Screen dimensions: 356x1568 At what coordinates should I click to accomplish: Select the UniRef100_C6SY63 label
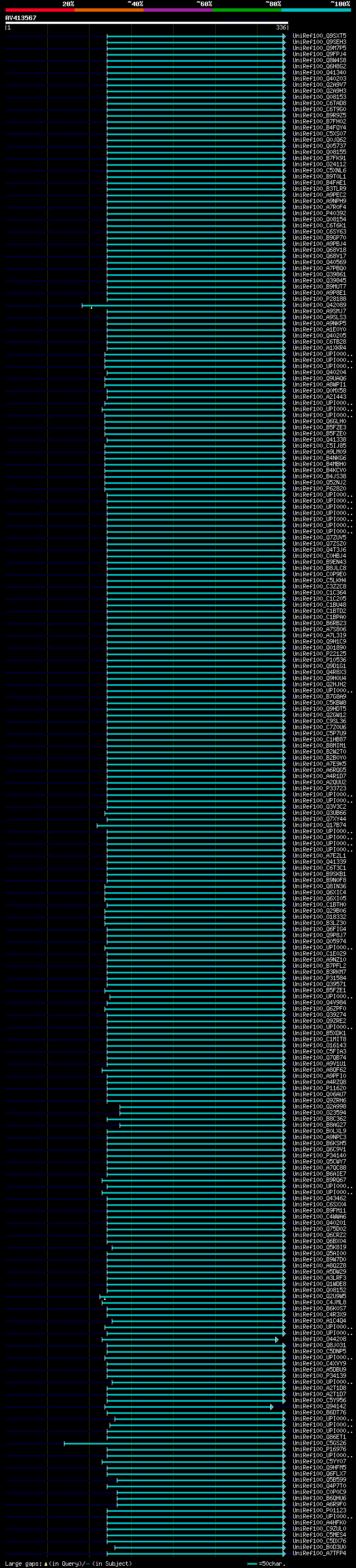[x=319, y=231]
